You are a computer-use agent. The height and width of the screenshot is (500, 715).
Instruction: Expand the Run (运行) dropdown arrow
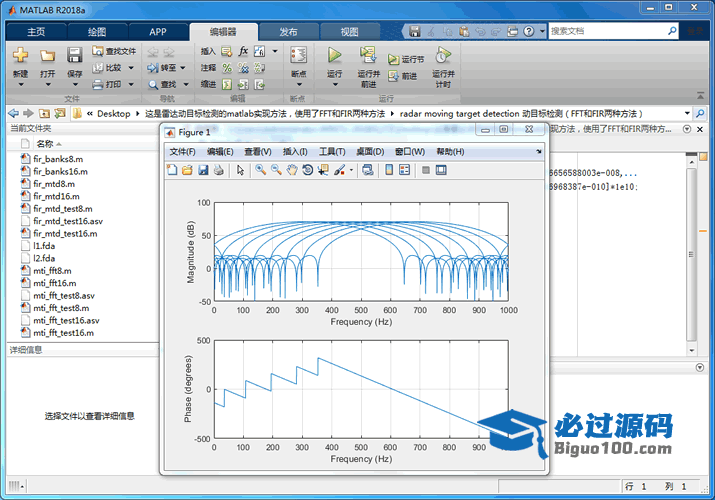point(335,84)
